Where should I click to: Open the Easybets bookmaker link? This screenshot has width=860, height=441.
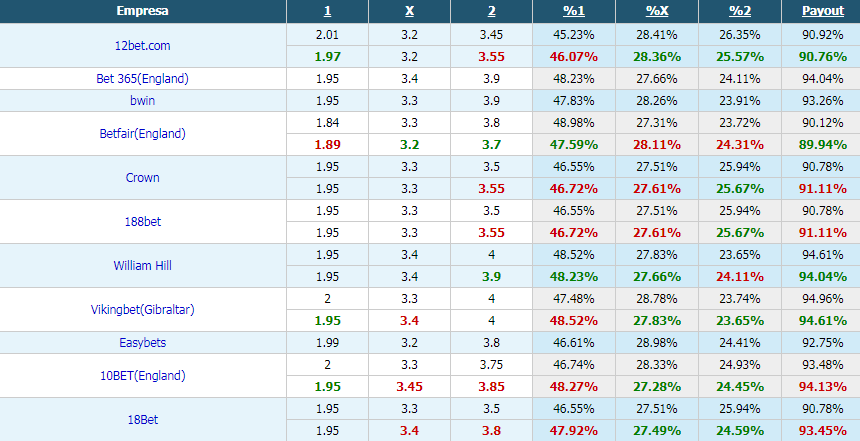[x=143, y=342]
